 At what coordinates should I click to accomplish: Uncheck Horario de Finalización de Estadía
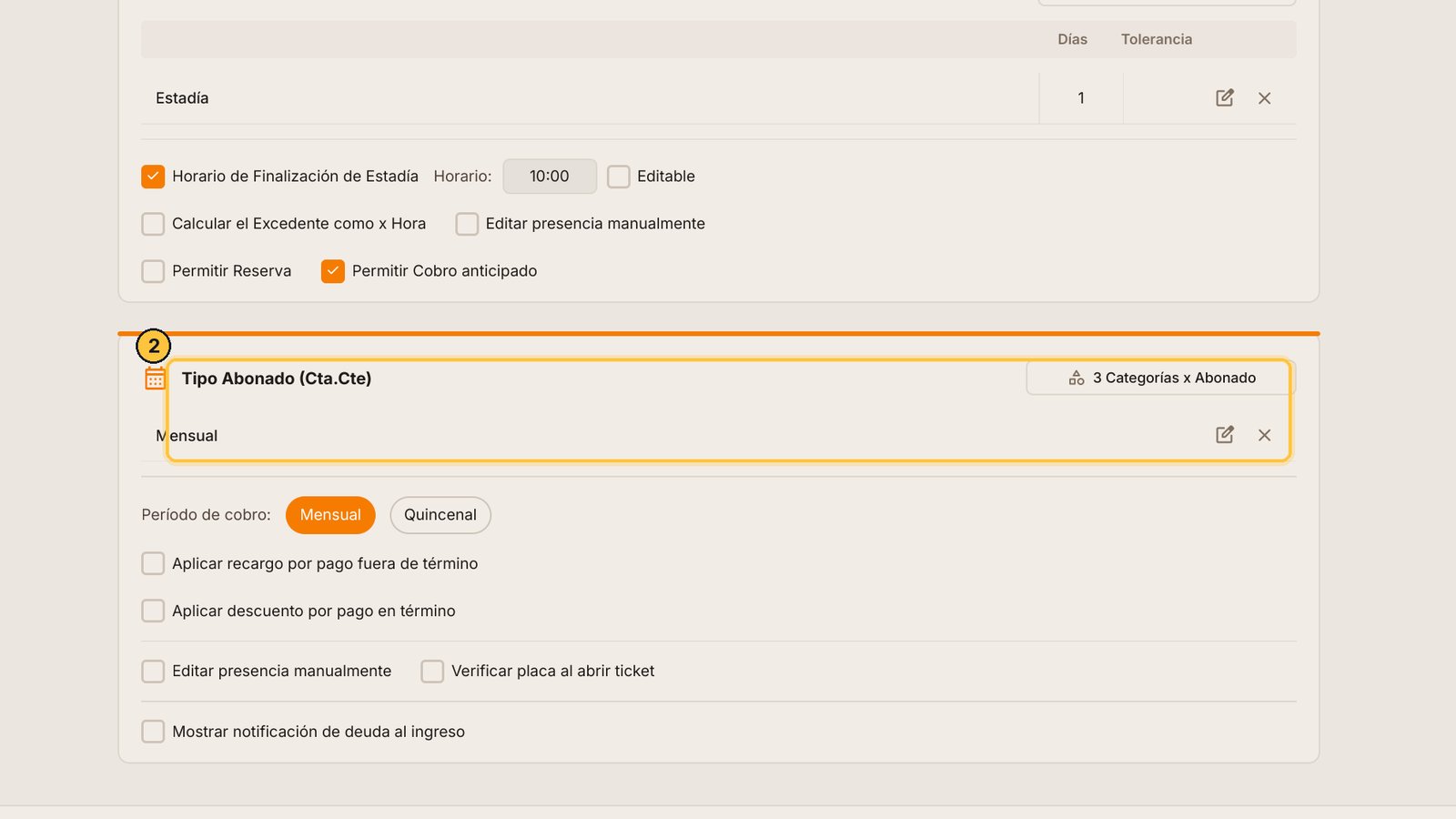(153, 177)
